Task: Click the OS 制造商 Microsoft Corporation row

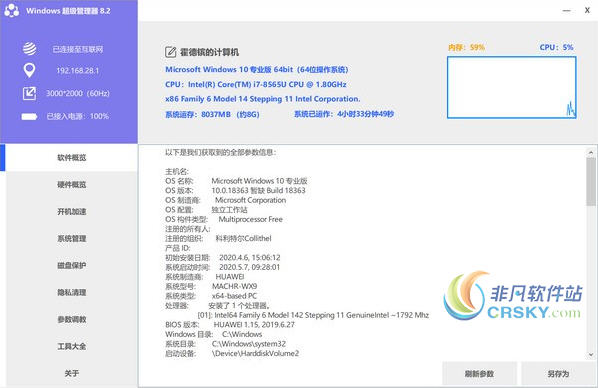Action: coord(225,200)
